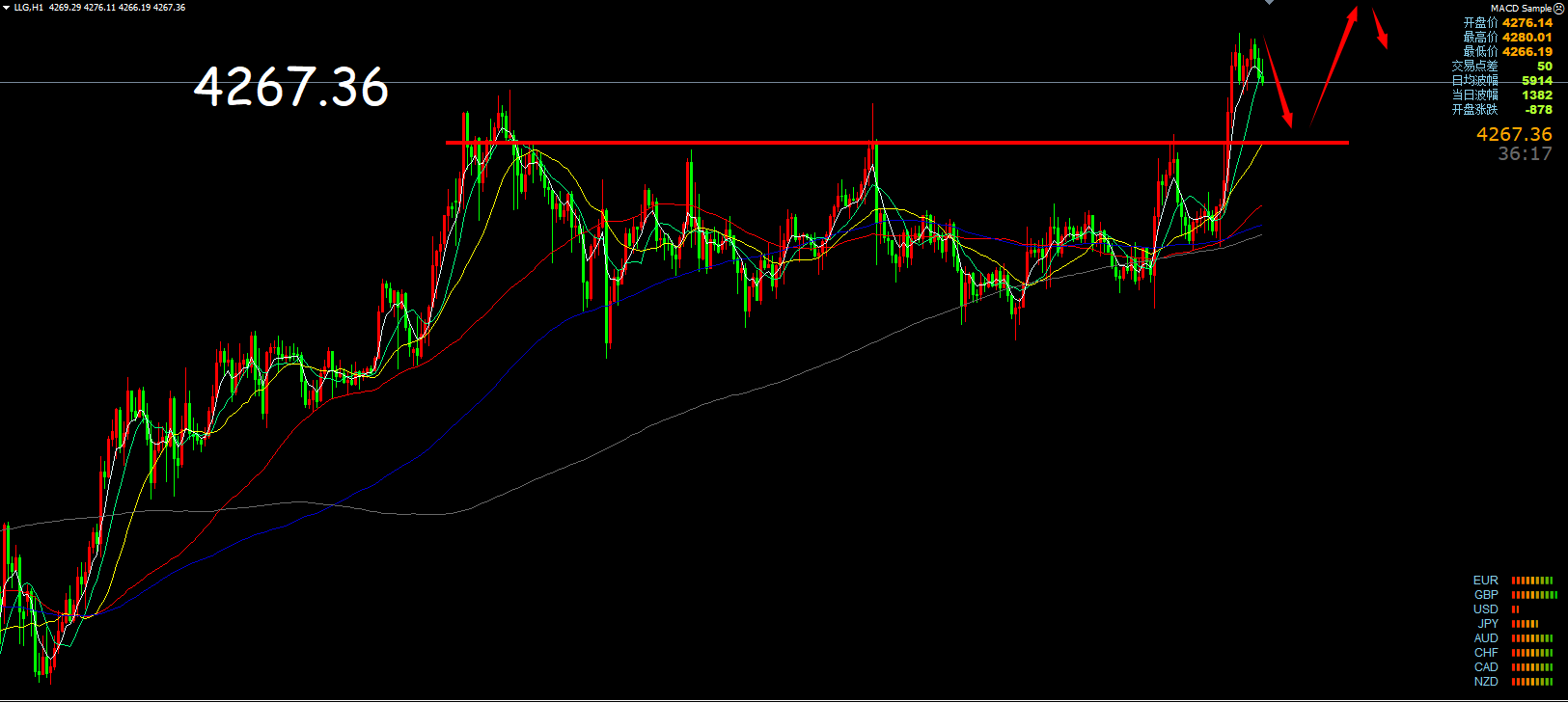Viewport: 1568px width, 703px height.
Task: Click the GBP strength meter bar
Action: coord(1534,595)
